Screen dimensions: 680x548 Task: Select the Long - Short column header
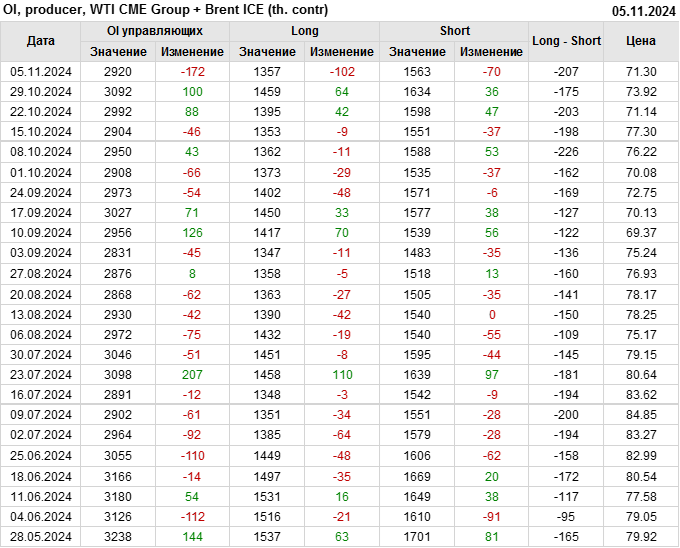tap(566, 41)
